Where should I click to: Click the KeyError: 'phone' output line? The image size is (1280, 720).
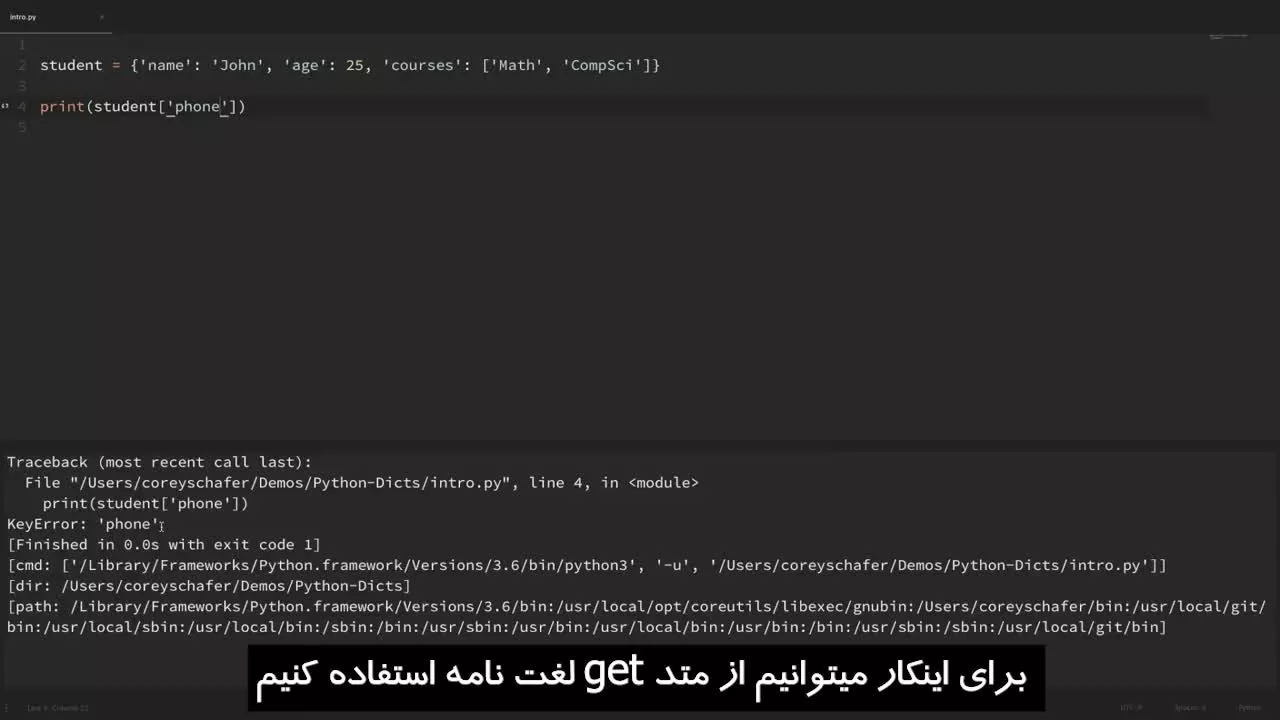(83, 524)
